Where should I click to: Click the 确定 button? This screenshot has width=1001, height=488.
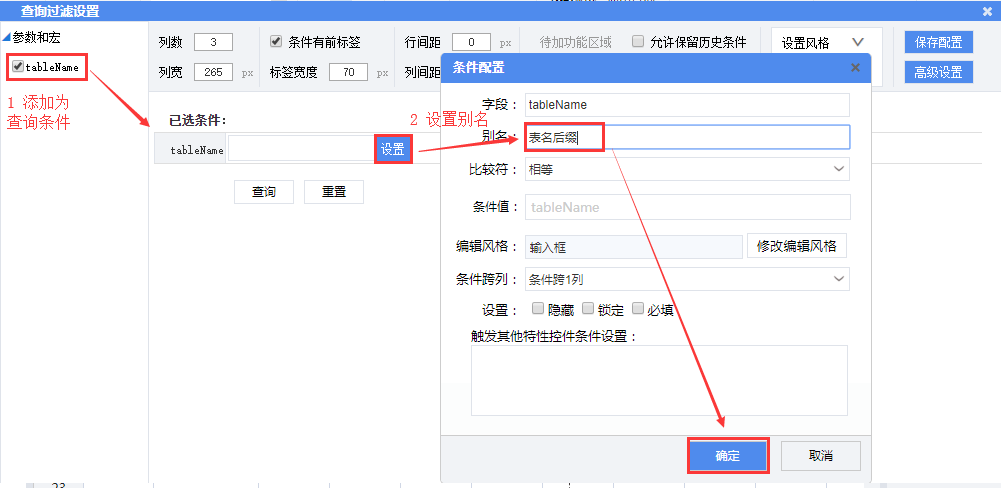click(x=727, y=455)
